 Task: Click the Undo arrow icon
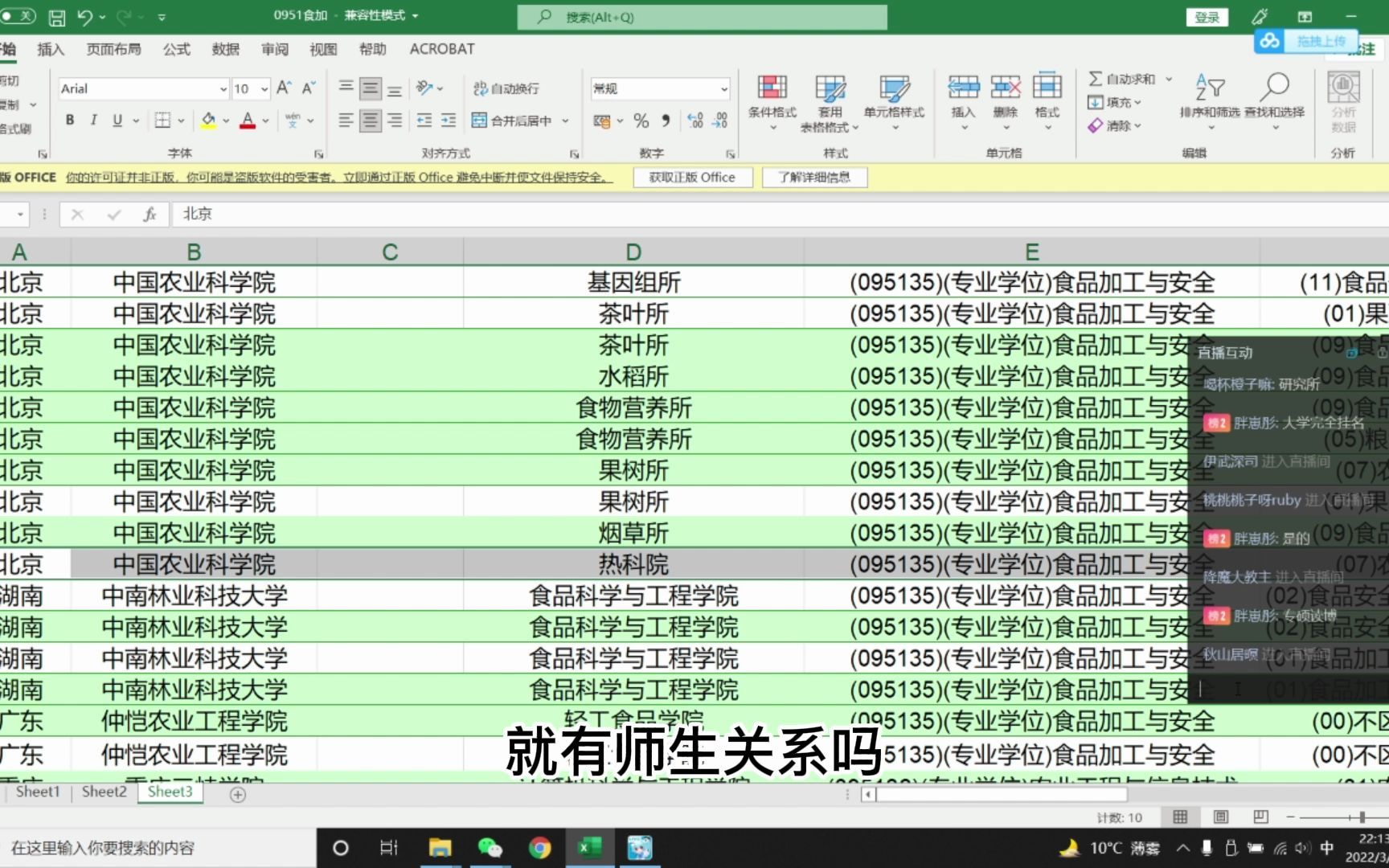point(84,17)
